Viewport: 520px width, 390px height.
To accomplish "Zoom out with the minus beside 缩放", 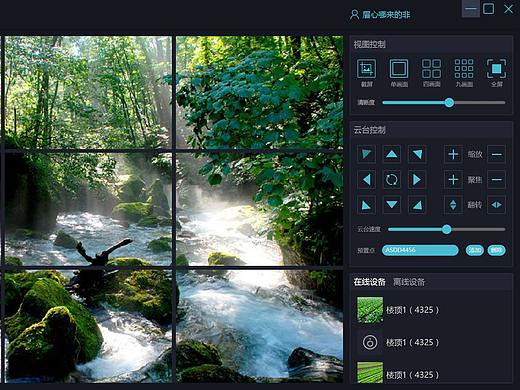I will click(x=496, y=154).
